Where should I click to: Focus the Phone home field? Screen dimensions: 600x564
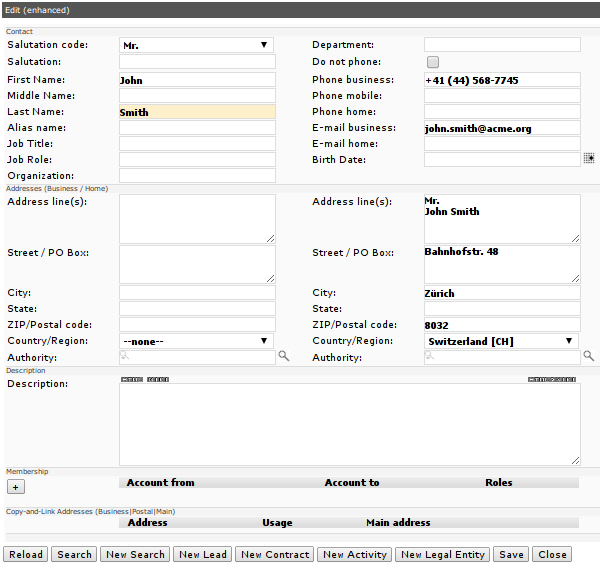coord(502,112)
